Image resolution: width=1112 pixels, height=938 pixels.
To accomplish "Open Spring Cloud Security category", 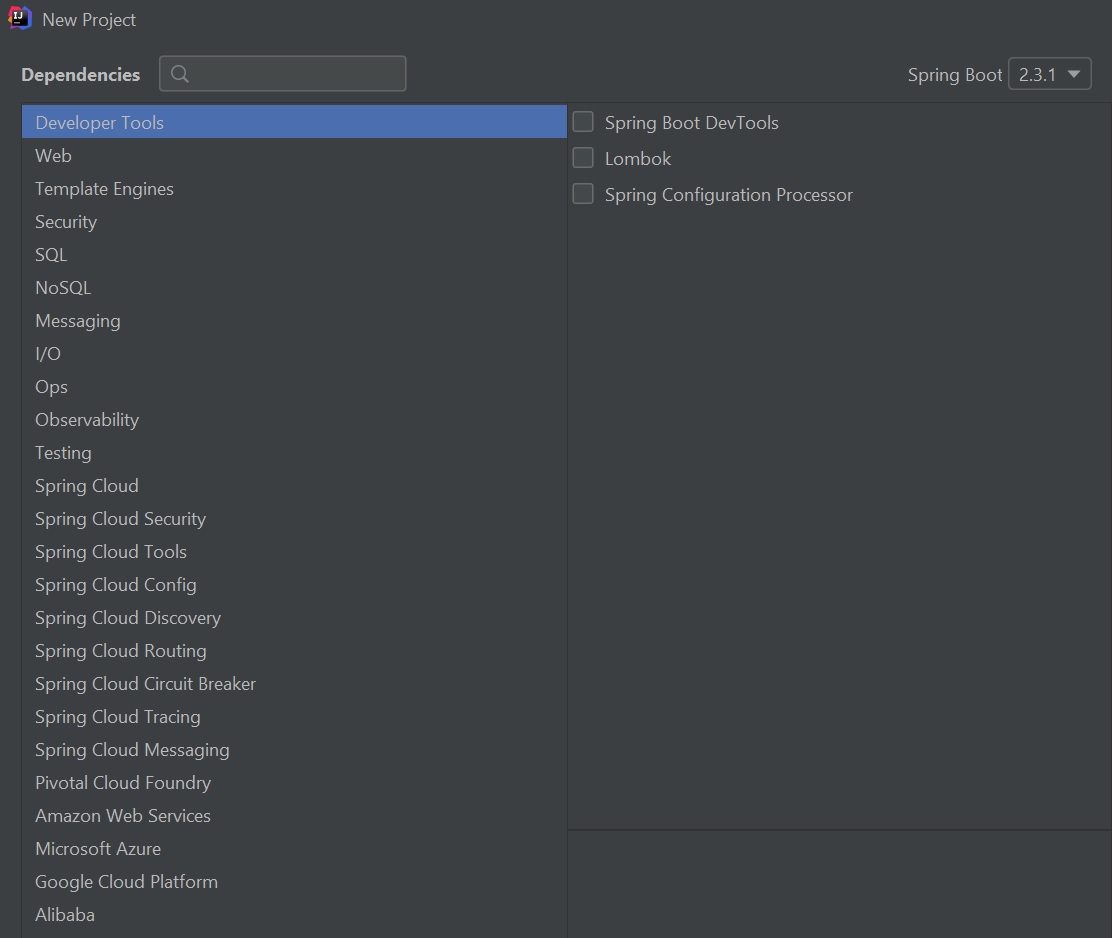I will [x=294, y=518].
